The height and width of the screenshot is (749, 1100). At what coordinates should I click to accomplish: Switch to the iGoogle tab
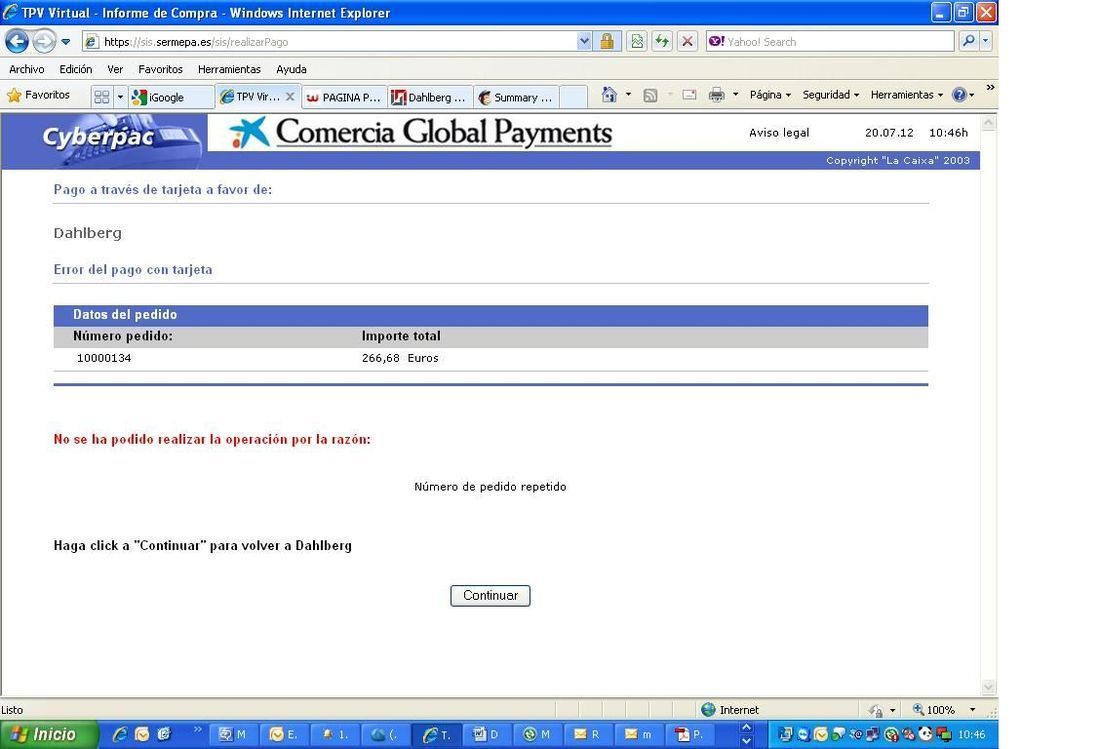171,97
